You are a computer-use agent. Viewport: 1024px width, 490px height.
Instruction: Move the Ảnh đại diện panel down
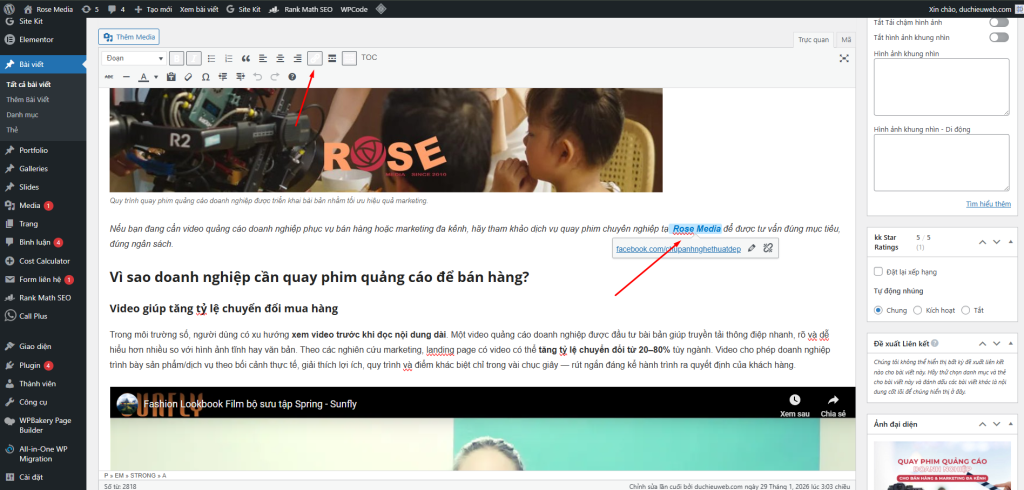click(x=997, y=424)
